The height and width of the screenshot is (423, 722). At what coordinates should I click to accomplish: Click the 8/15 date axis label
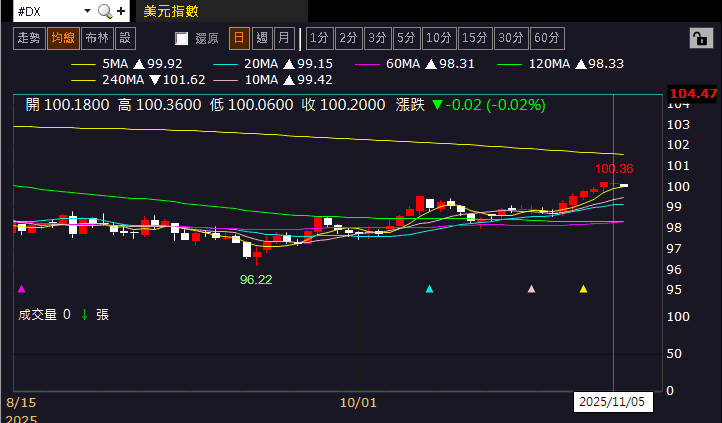(21, 403)
